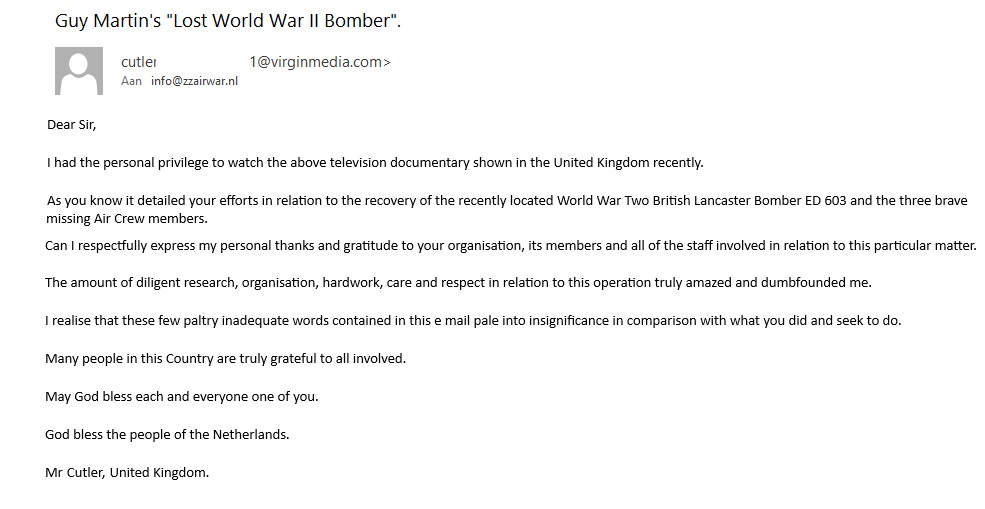Click the sender's avatar placeholder icon
985x509 pixels.
point(80,70)
